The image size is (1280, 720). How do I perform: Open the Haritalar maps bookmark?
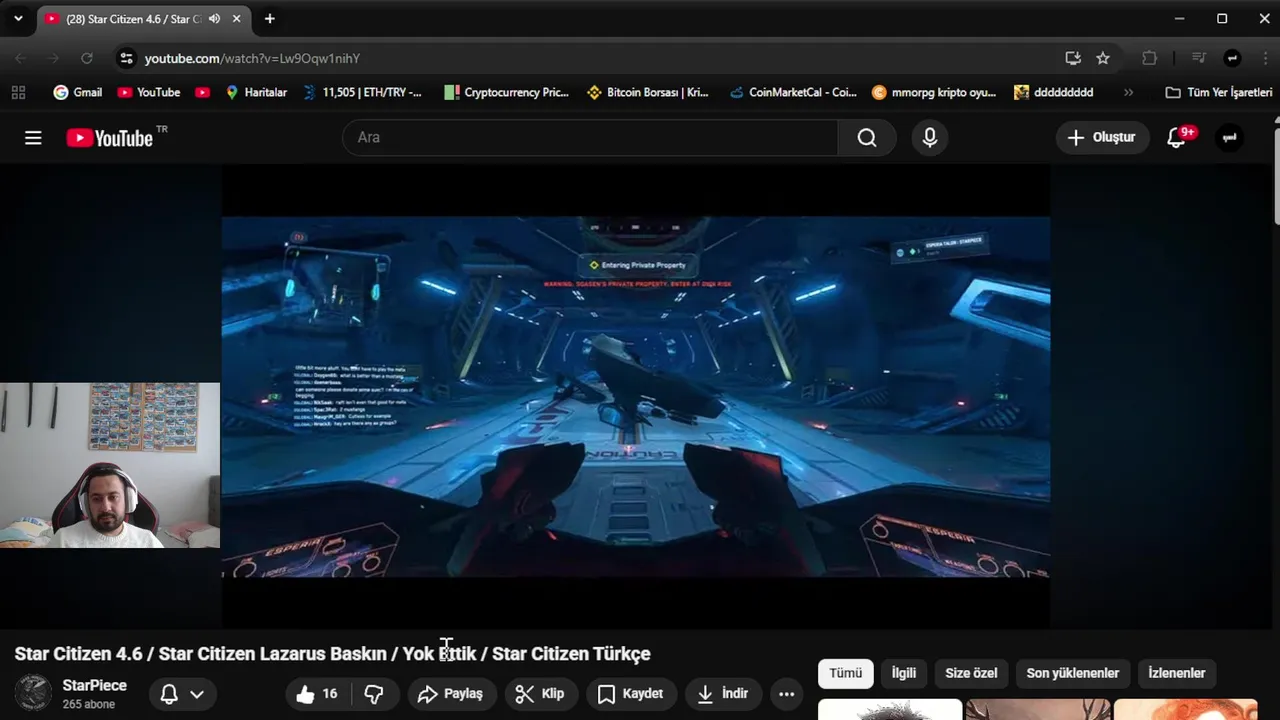coord(256,92)
